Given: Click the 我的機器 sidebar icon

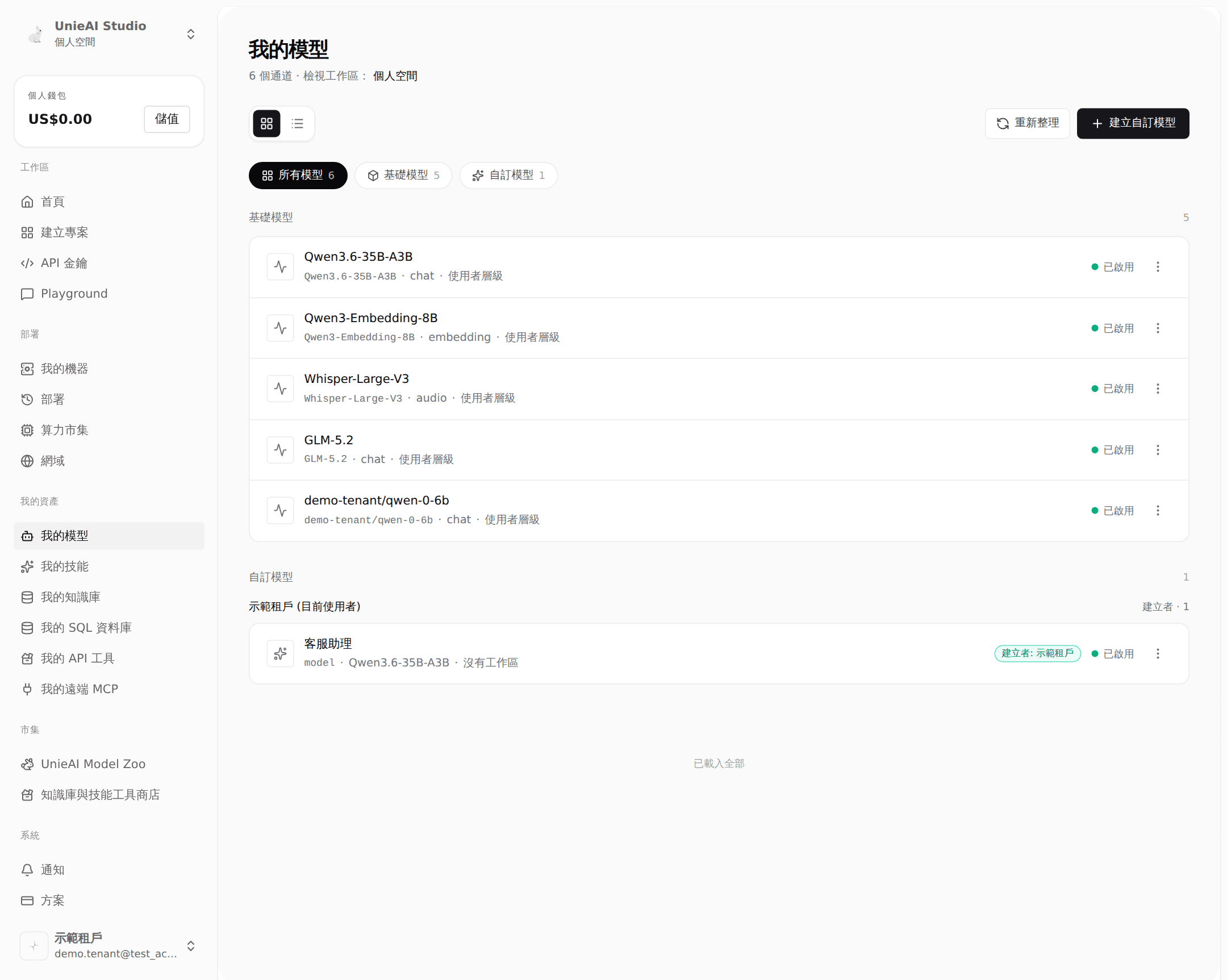Looking at the screenshot, I should (x=27, y=369).
